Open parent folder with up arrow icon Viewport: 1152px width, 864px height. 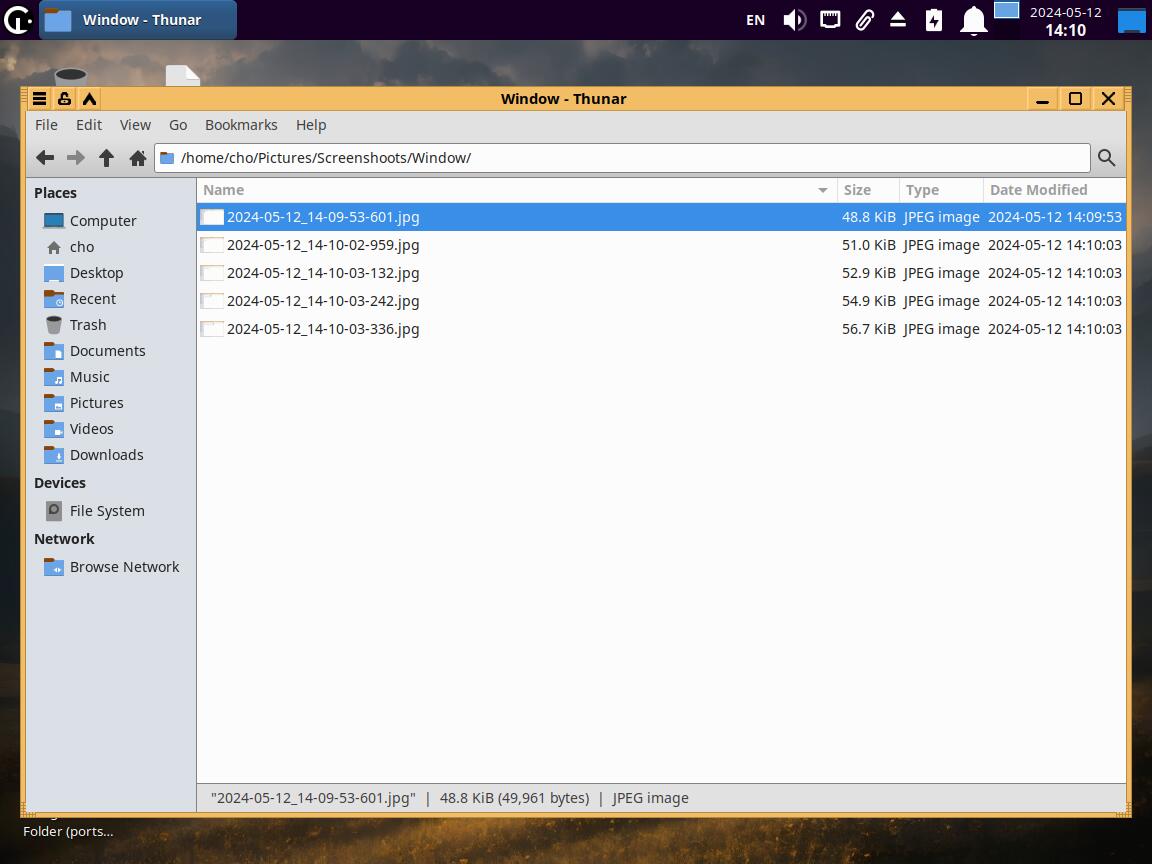[107, 158]
